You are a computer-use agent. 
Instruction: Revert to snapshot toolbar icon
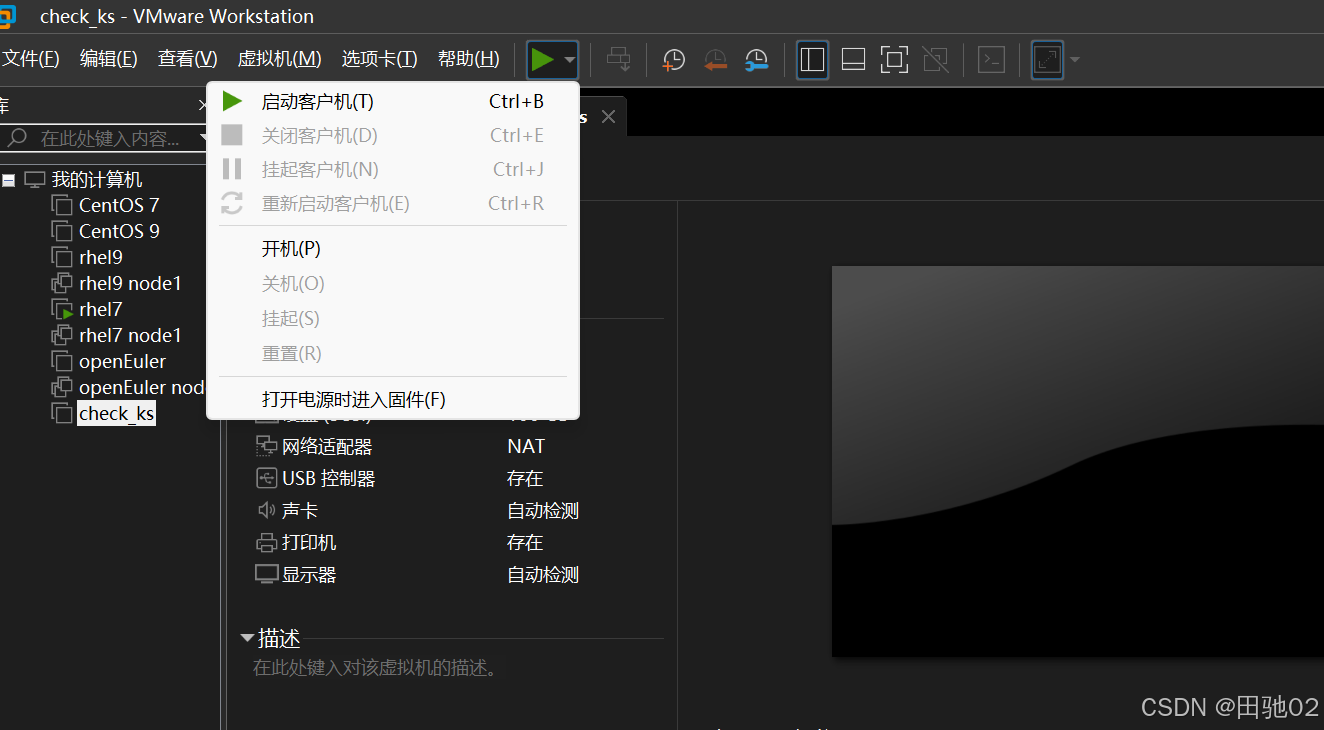[x=715, y=60]
